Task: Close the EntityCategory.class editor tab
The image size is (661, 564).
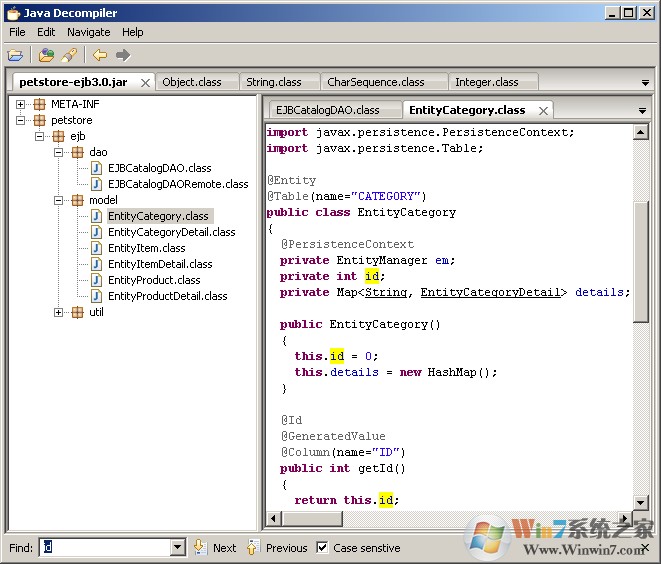Action: pyautogui.click(x=543, y=111)
